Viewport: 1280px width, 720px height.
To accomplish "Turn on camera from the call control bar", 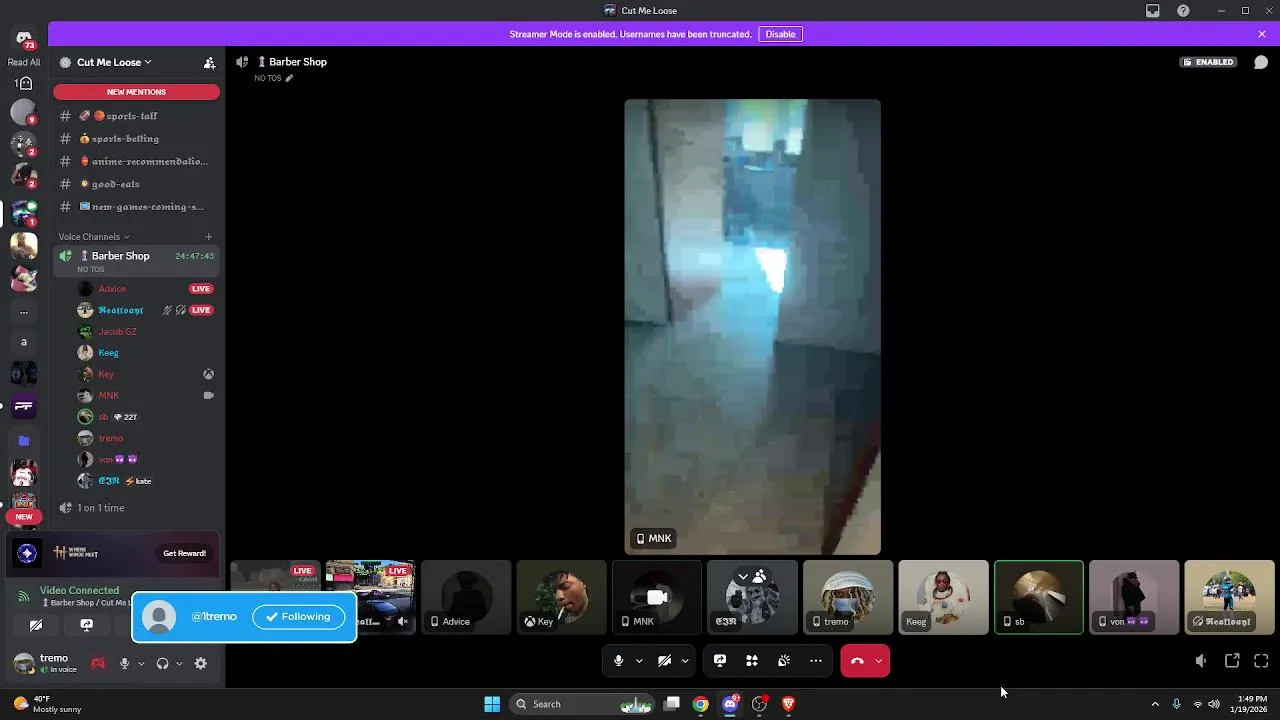I will pos(665,661).
